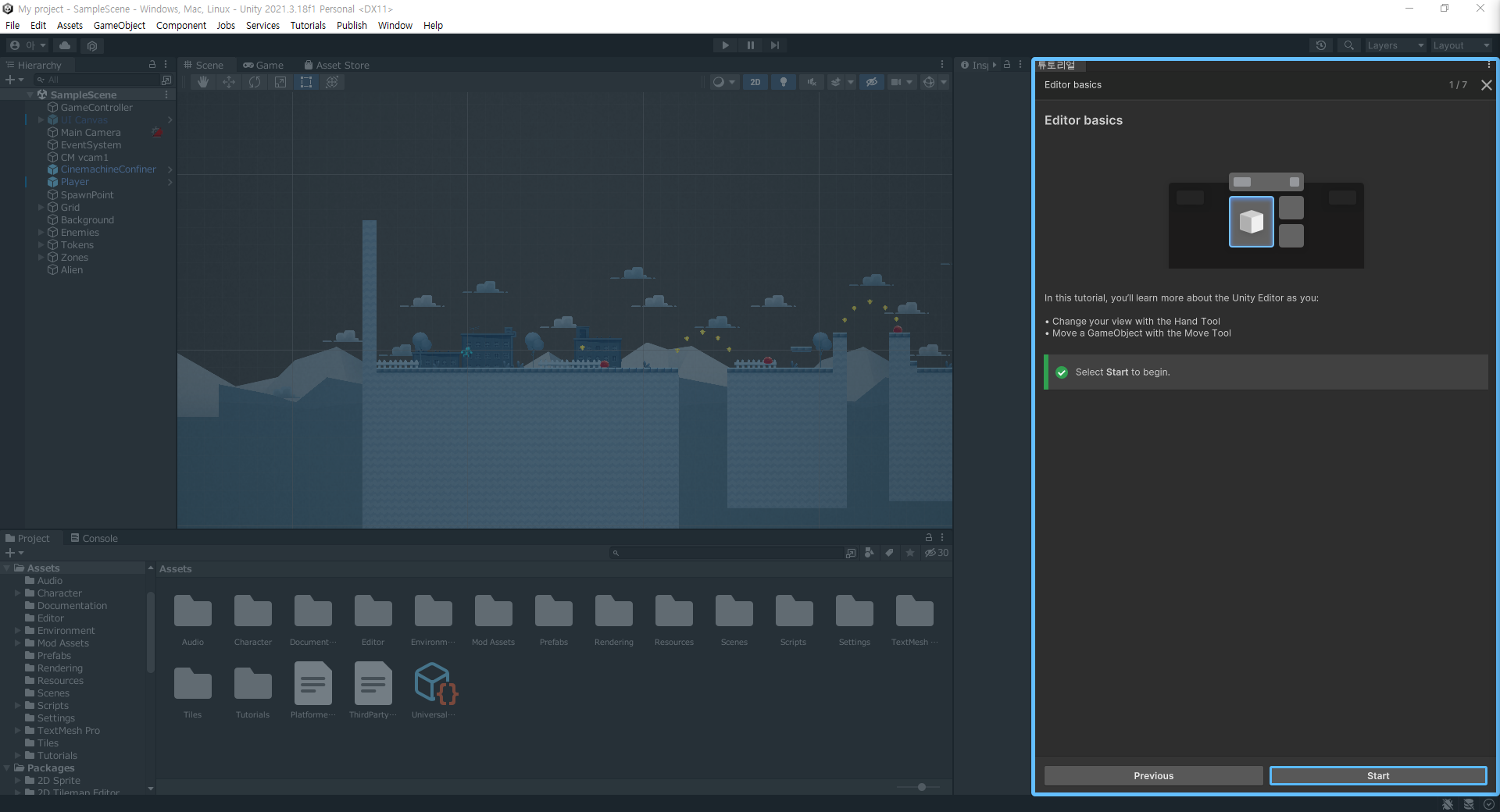The height and width of the screenshot is (812, 1500).
Task: Open the scene camera settings dropdown
Action: 902,82
